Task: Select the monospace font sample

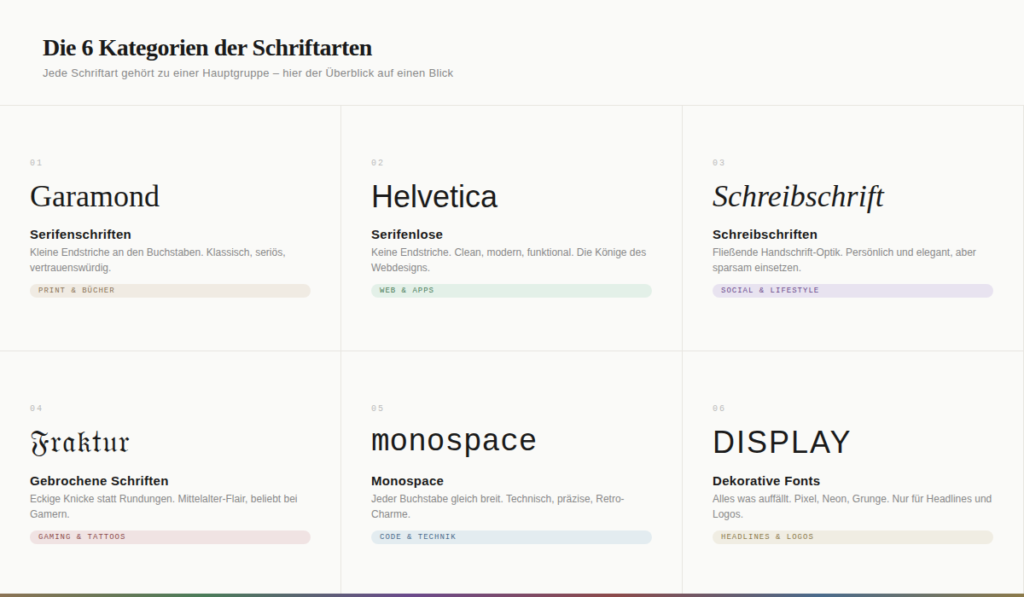Action: point(453,440)
